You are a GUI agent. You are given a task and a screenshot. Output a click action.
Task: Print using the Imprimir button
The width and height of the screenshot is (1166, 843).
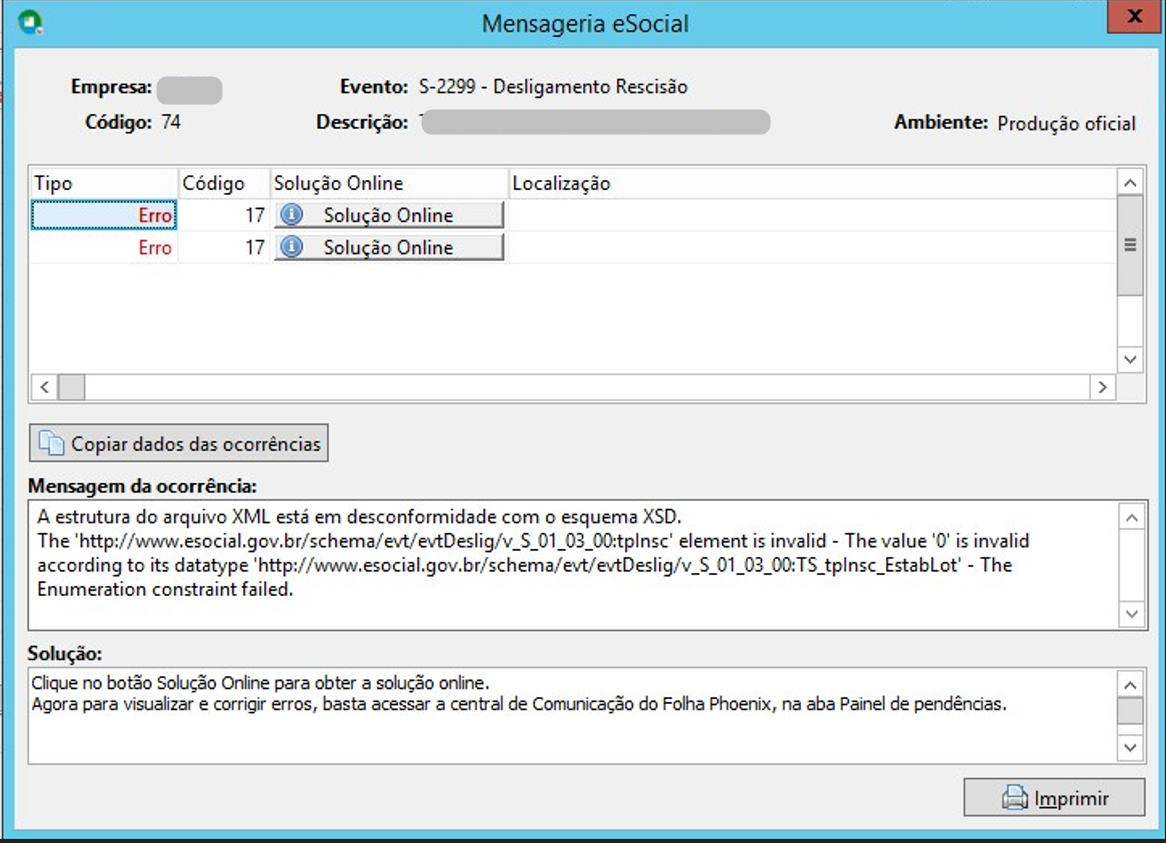click(x=1054, y=798)
